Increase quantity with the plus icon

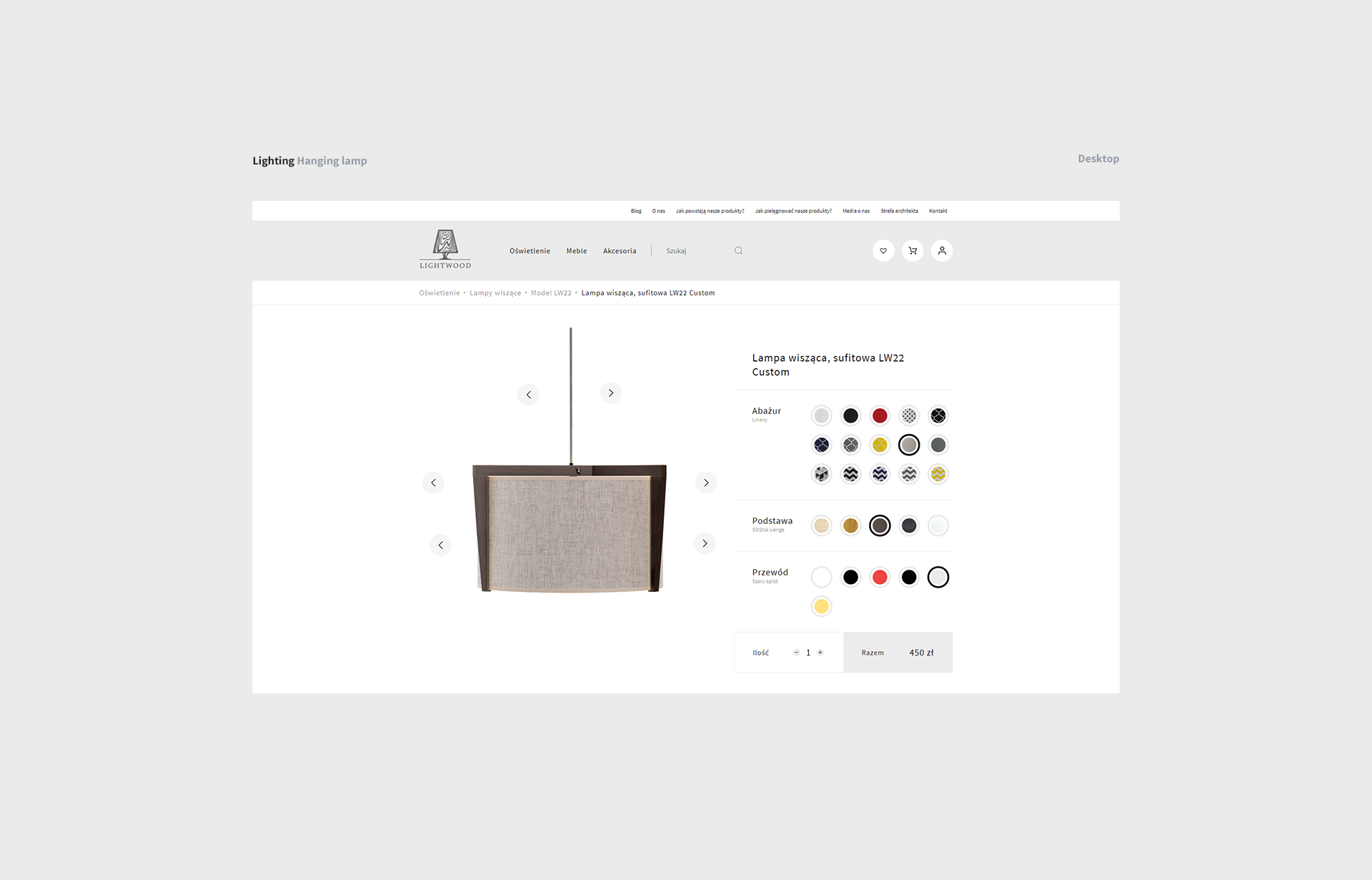pos(820,653)
